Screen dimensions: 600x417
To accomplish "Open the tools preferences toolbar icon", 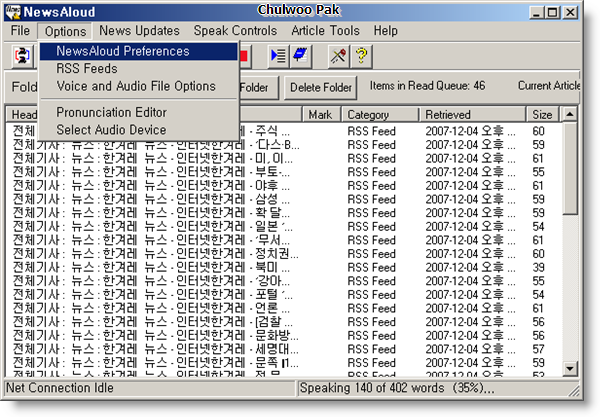I will tap(338, 56).
